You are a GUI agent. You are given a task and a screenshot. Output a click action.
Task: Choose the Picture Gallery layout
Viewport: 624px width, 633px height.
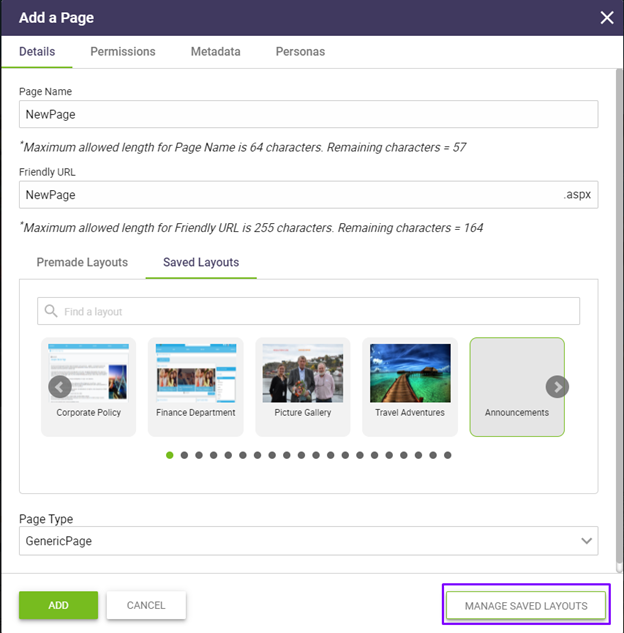303,386
